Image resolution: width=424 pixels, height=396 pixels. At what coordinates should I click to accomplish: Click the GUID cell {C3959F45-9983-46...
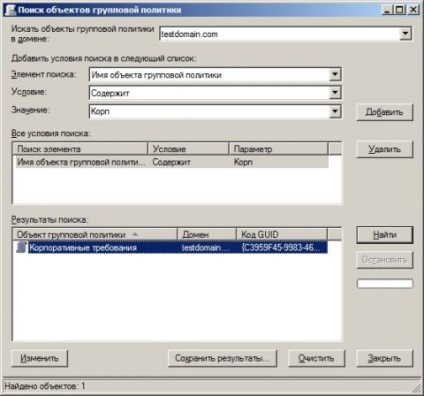(281, 248)
